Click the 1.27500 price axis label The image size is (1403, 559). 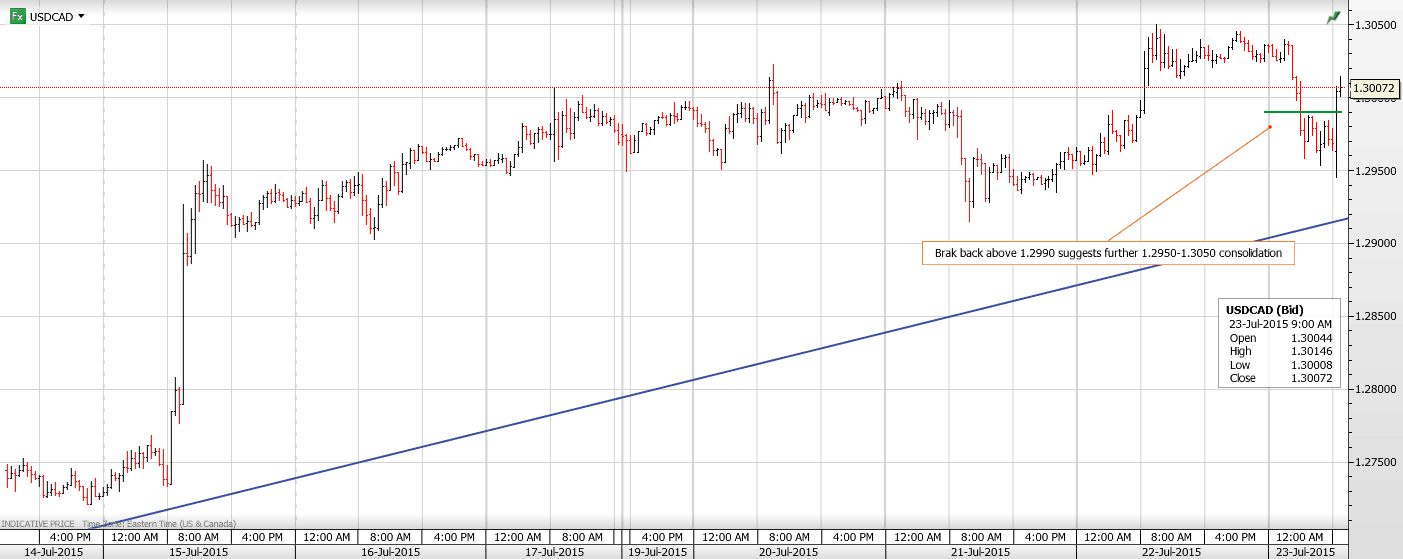[x=1376, y=462]
